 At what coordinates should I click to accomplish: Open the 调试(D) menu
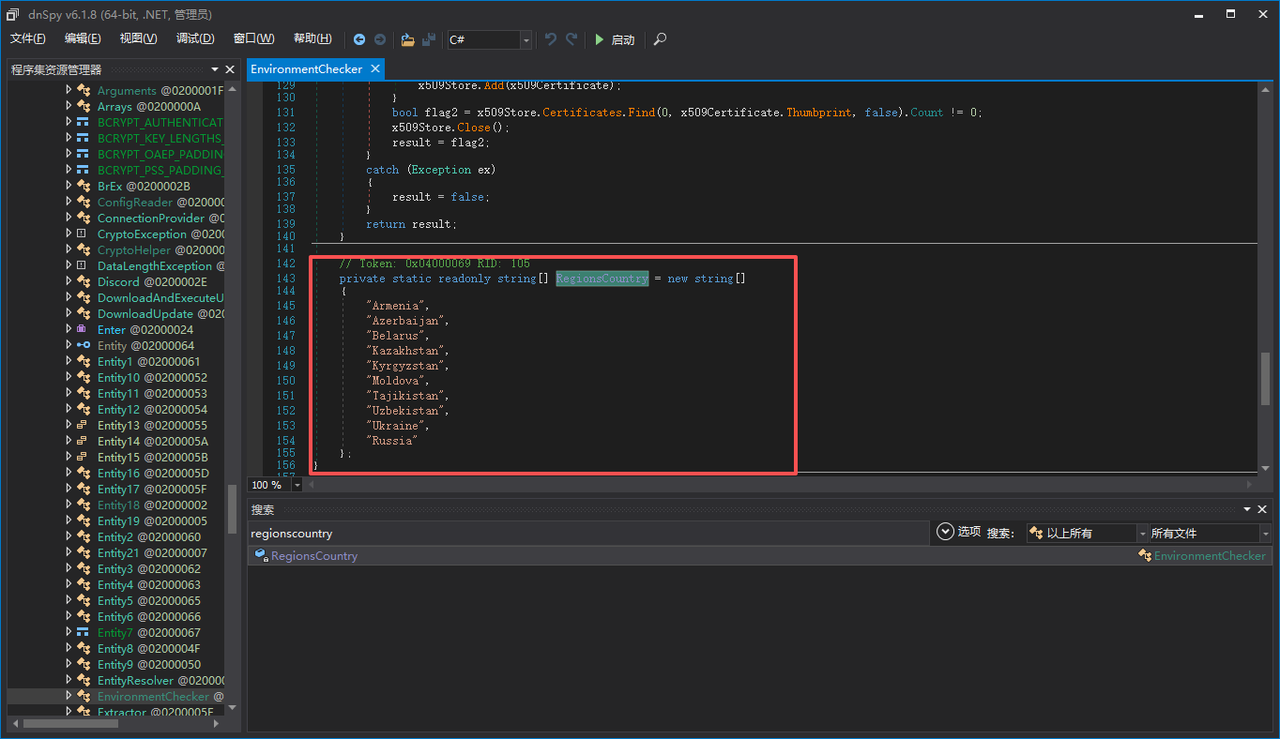[x=195, y=39]
